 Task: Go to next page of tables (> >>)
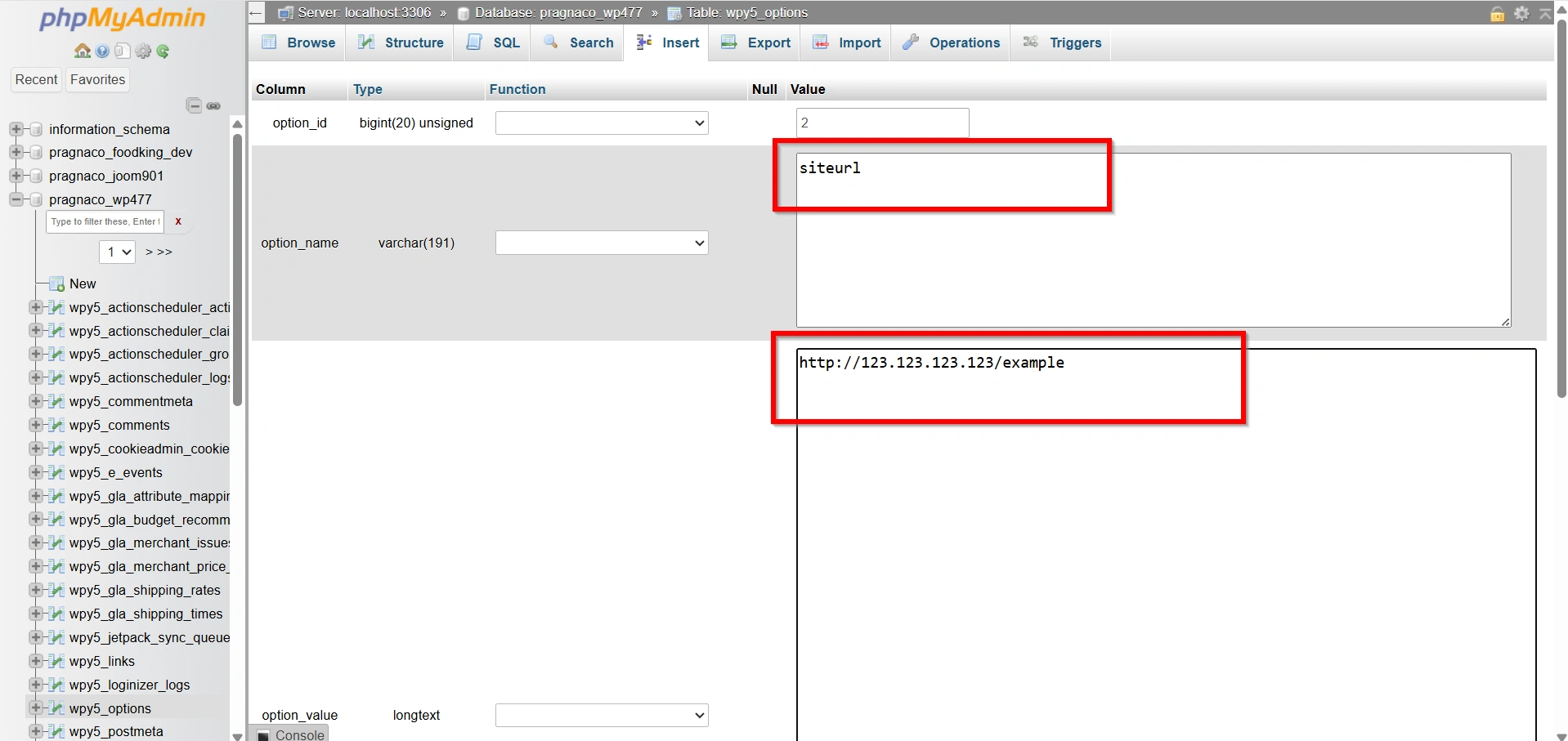pos(159,252)
